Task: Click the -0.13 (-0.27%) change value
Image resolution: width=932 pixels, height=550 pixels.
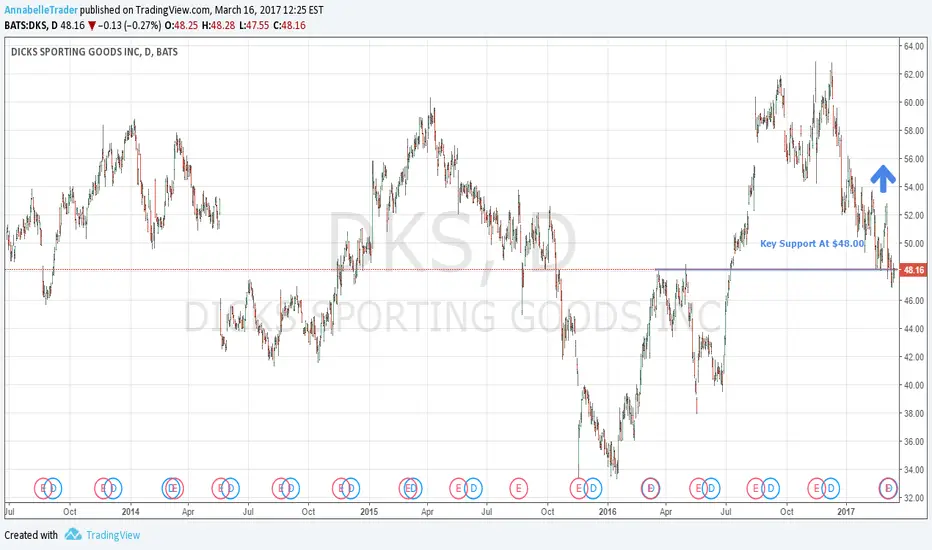Action: coord(129,26)
